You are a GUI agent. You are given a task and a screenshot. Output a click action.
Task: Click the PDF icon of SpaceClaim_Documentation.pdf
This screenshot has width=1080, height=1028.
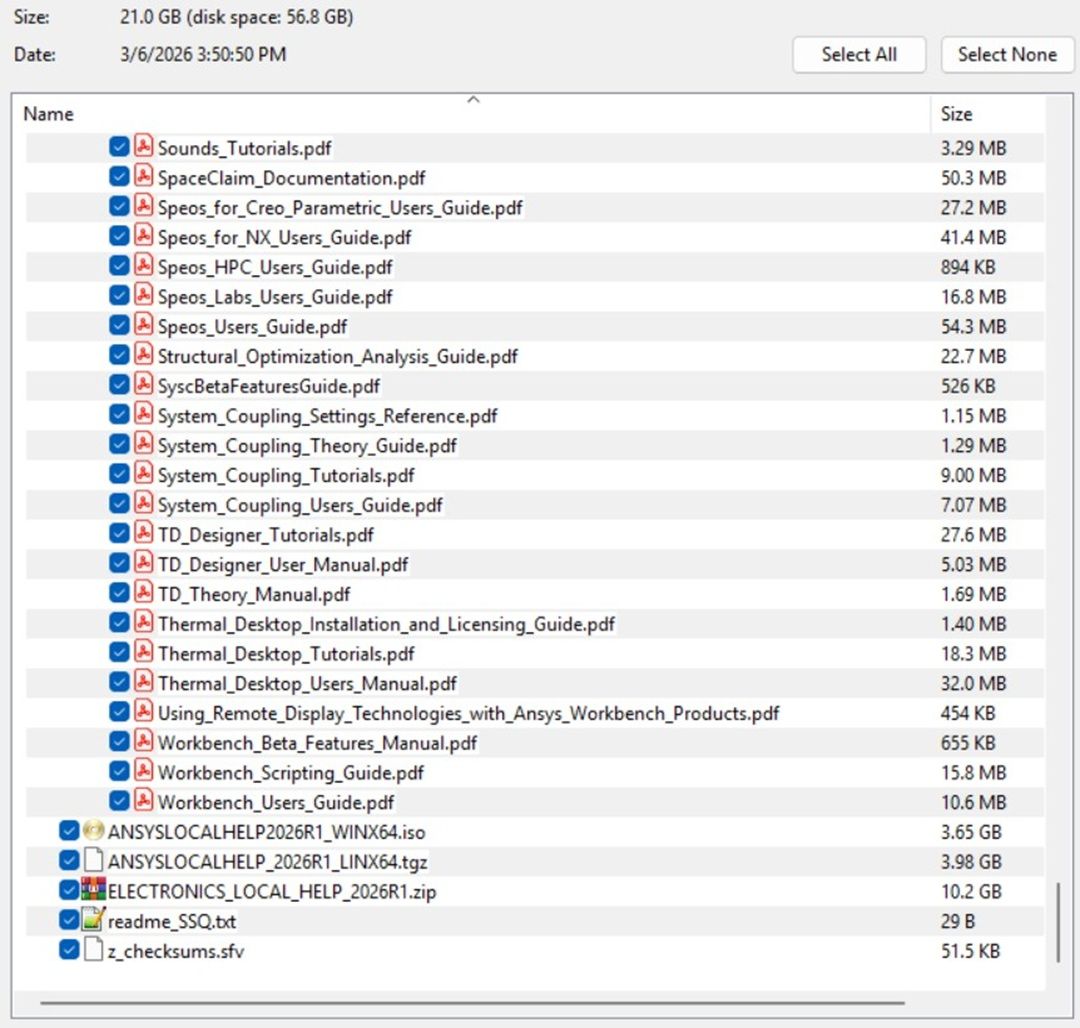coord(143,176)
